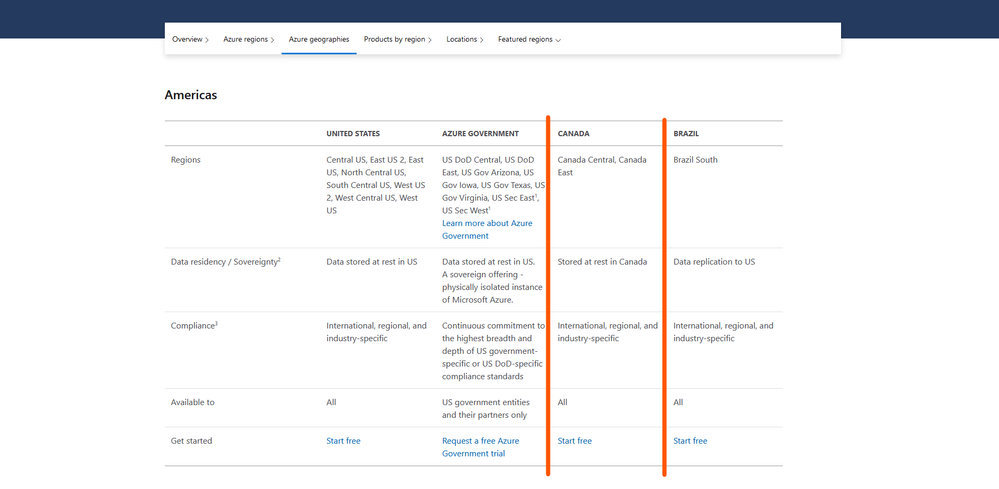Click Start free under Canada
Screen dimensions: 999x489
coord(575,441)
